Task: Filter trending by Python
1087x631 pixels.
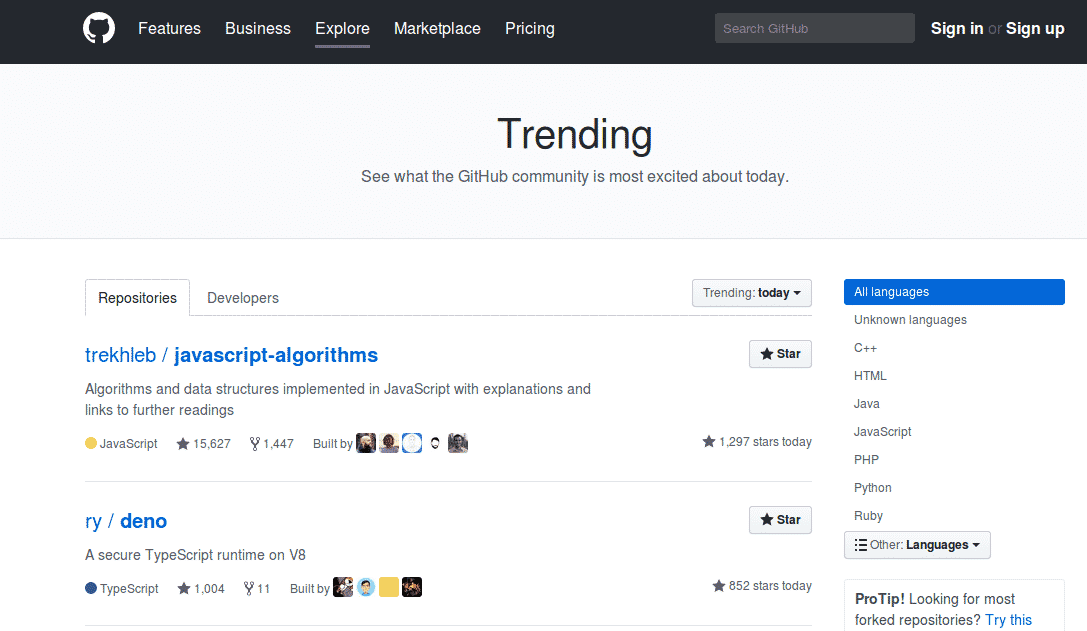Action: 873,487
